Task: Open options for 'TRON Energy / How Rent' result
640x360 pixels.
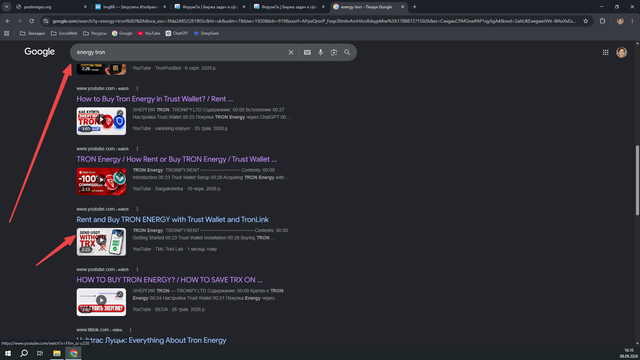Action: point(137,149)
